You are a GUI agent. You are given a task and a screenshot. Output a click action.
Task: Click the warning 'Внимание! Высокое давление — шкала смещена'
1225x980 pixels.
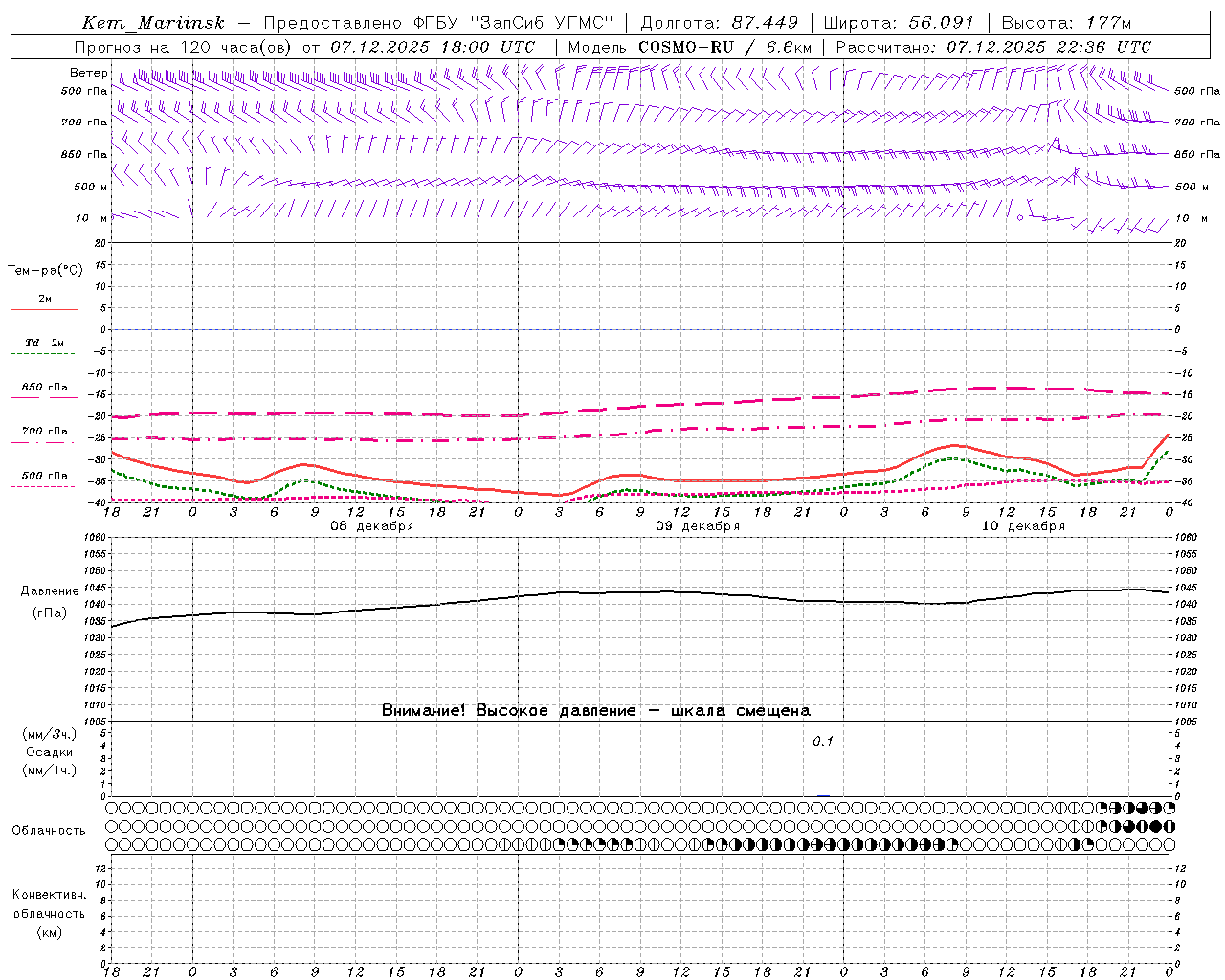(595, 711)
